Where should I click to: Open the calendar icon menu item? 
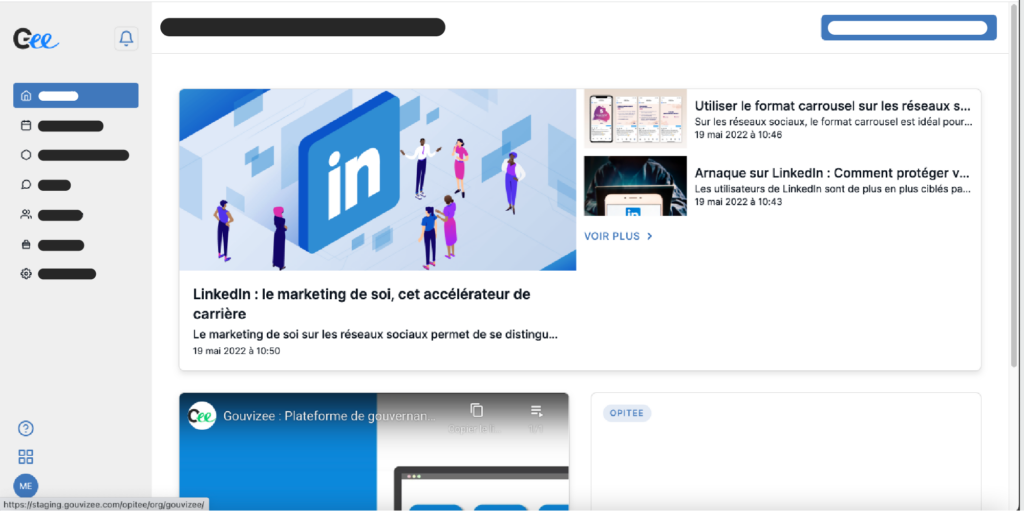(26, 125)
